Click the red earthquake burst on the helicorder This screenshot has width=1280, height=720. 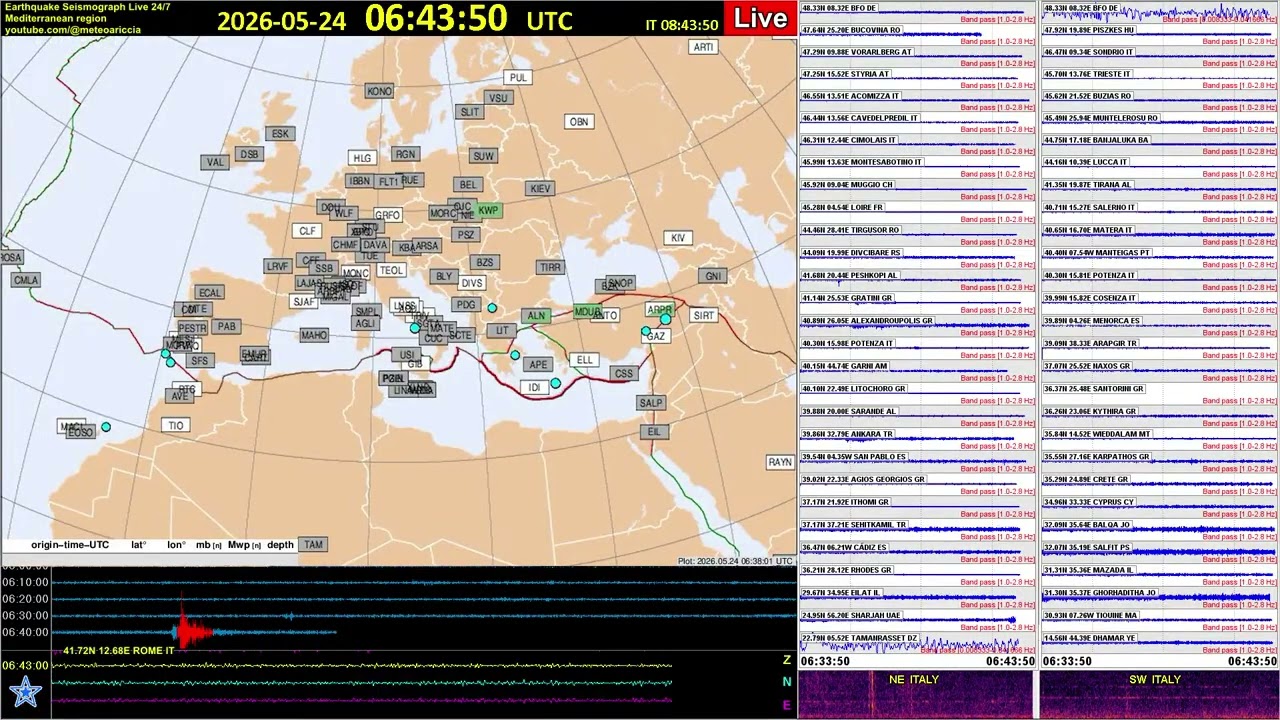191,632
